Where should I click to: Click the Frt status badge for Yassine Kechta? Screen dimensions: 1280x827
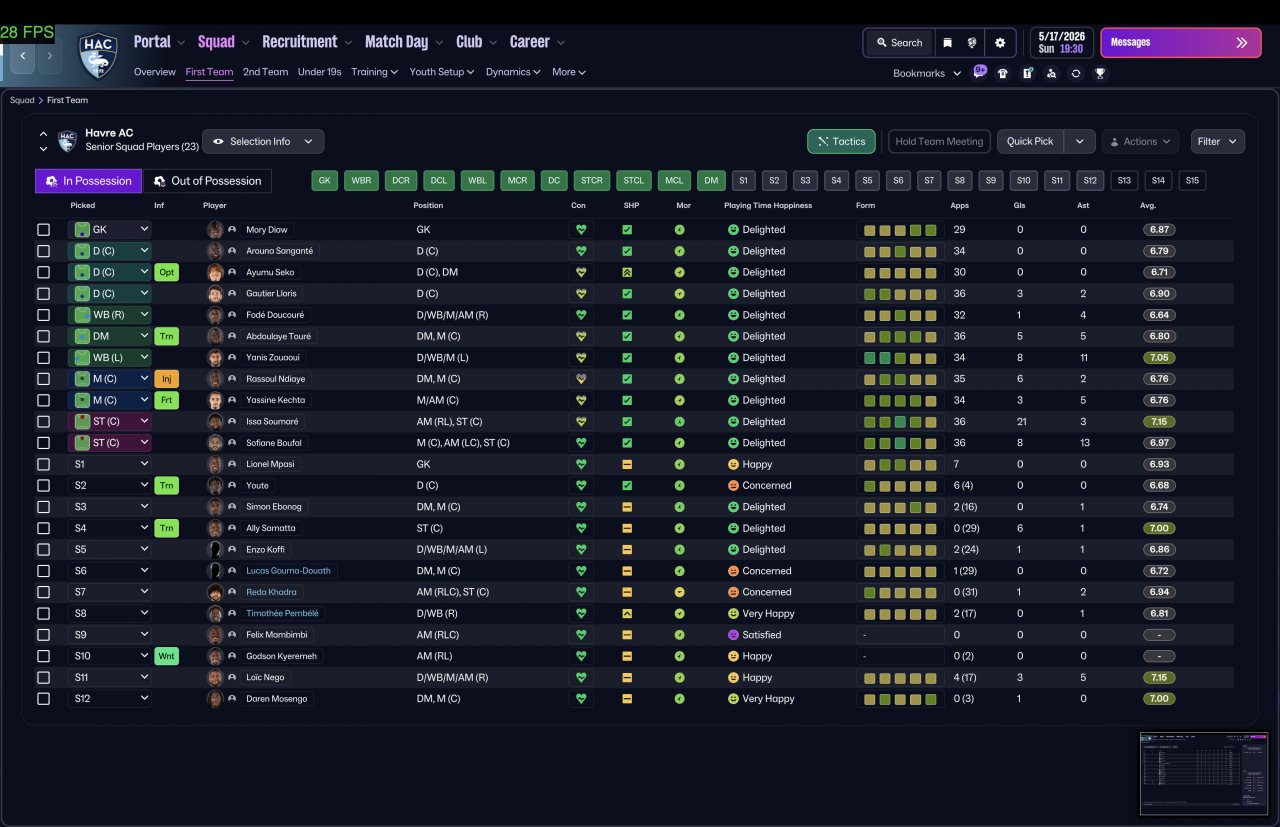pos(166,400)
